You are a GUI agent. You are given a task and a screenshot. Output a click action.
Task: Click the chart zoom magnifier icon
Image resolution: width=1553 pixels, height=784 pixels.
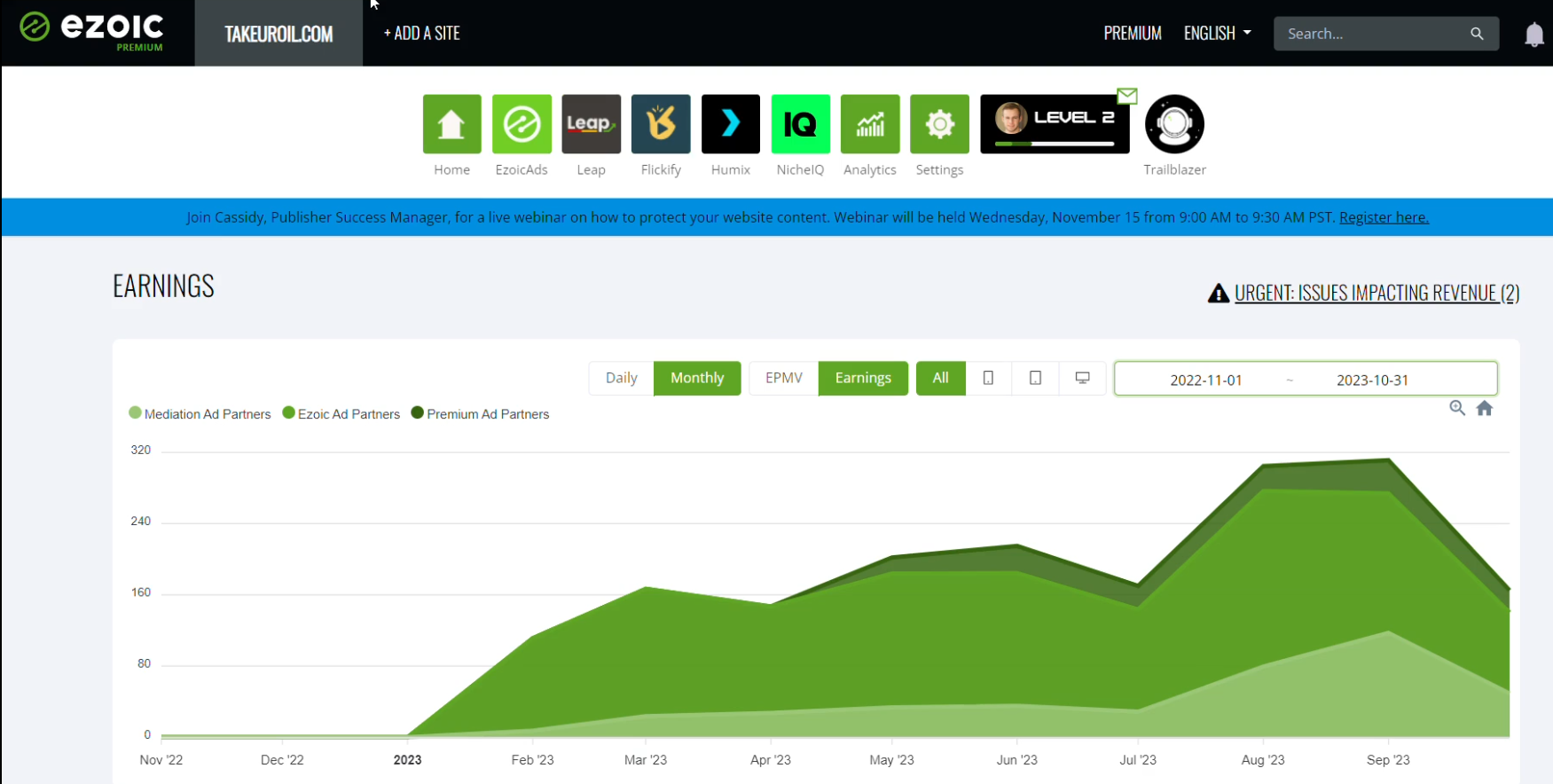pos(1457,408)
